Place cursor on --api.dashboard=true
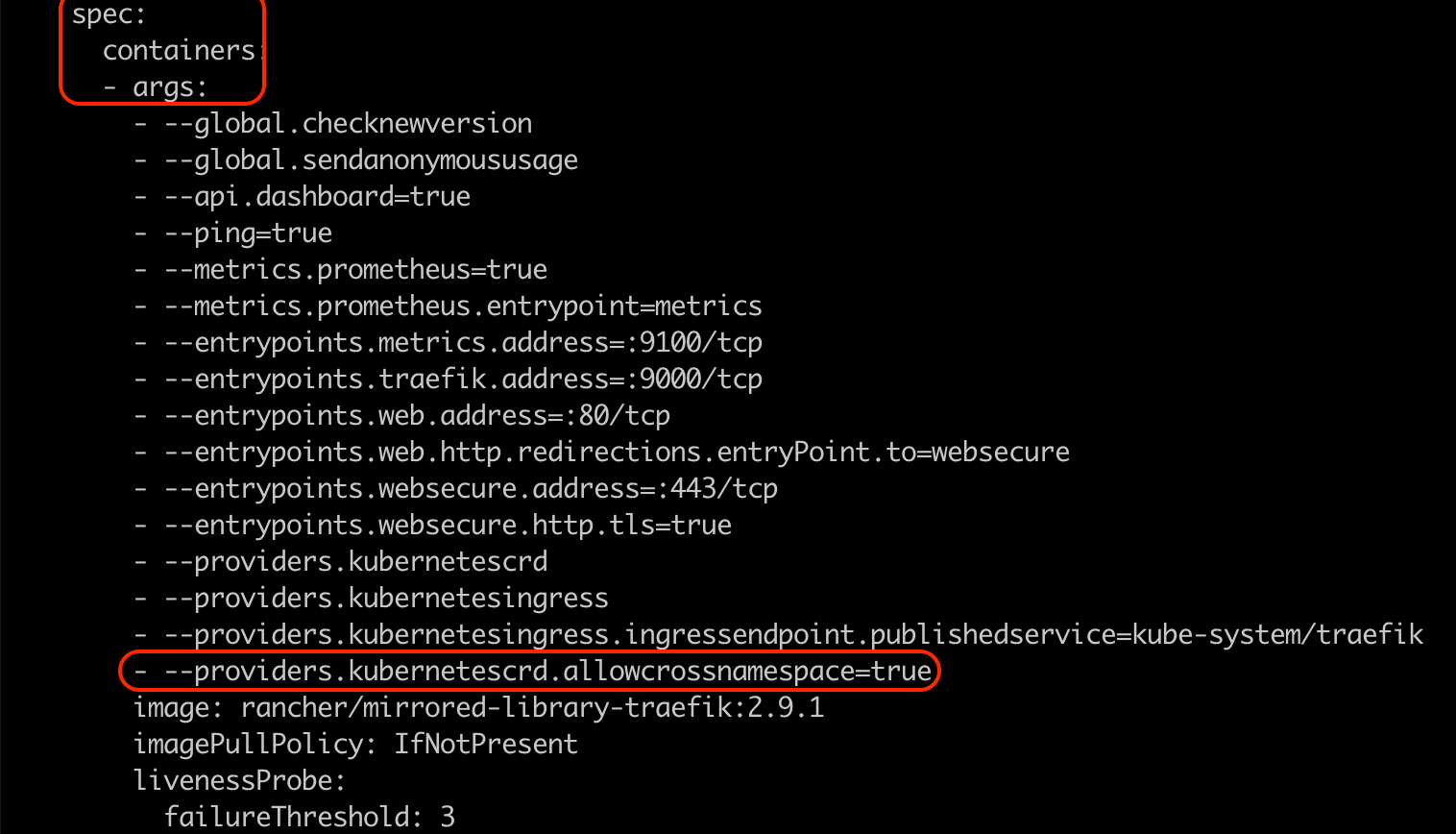Screen dimensions: 1456x834 317,197
